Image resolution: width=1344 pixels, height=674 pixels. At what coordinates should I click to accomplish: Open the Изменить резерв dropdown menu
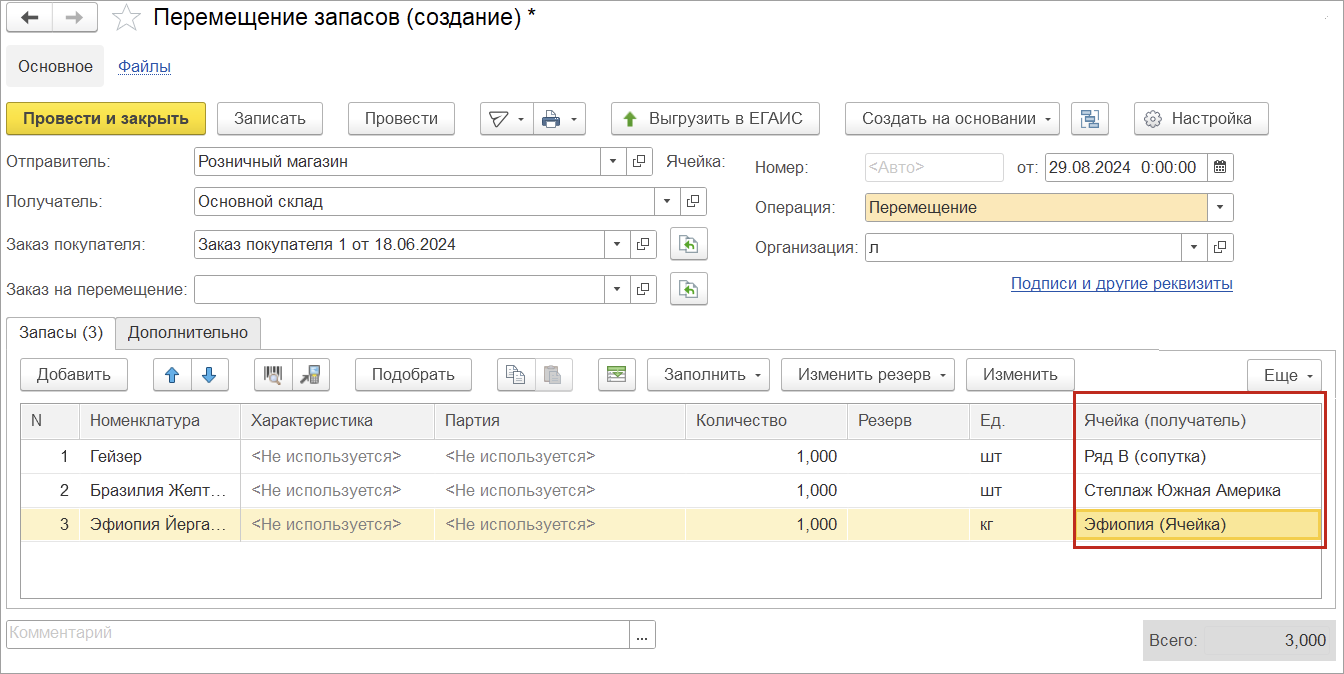coord(867,375)
